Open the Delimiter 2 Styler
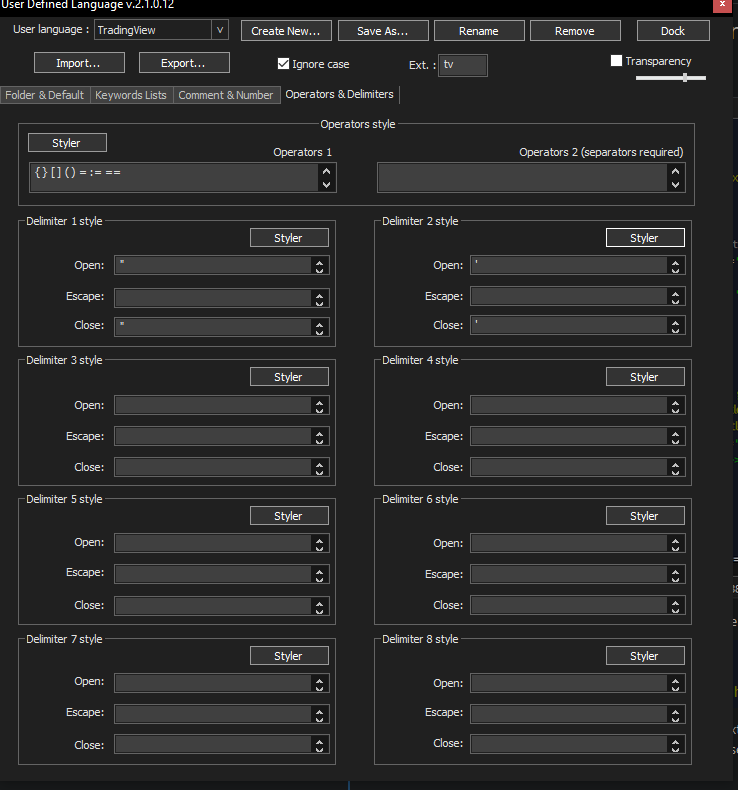 click(x=645, y=238)
